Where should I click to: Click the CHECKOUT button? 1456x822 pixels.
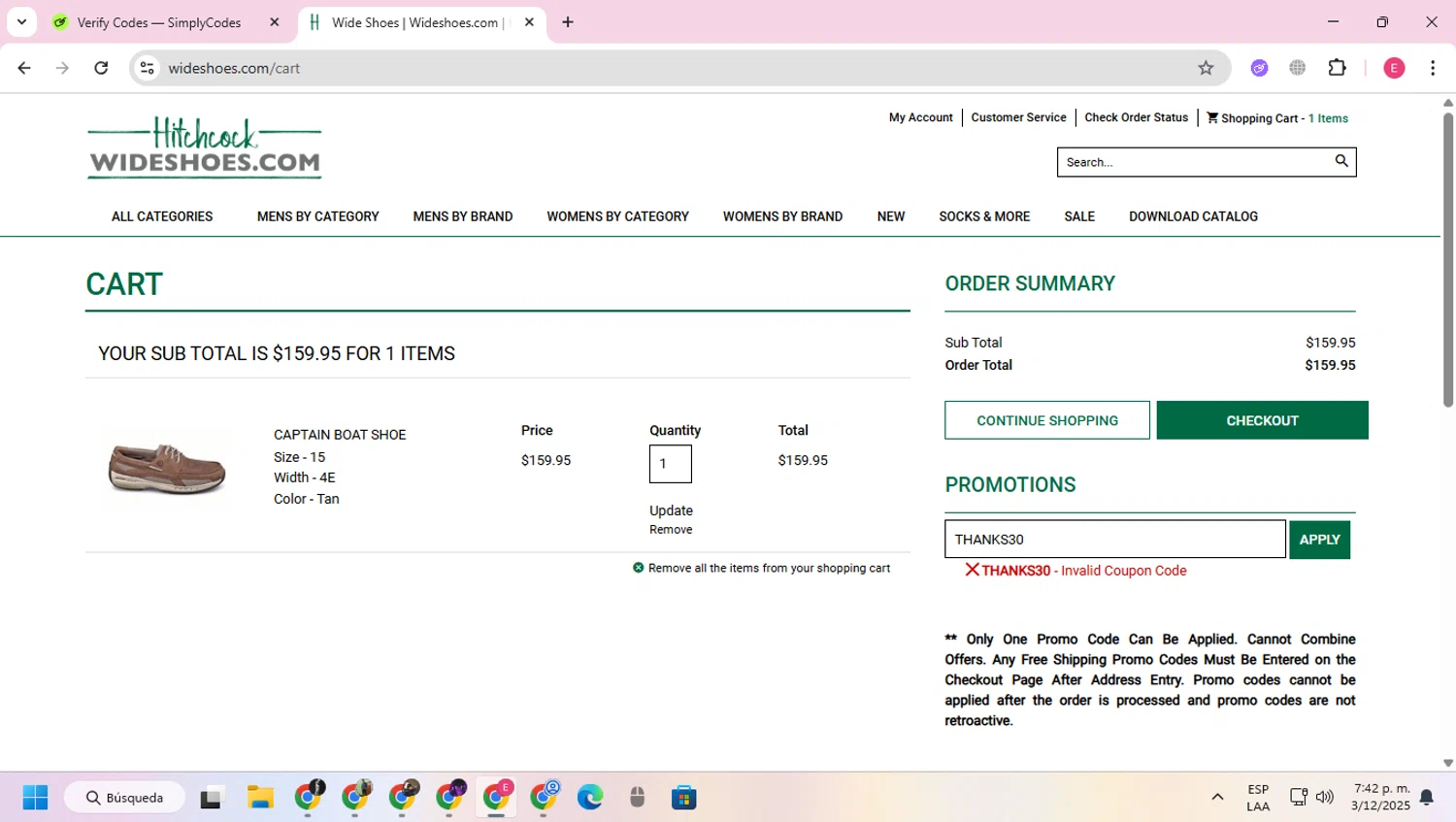point(1262,420)
